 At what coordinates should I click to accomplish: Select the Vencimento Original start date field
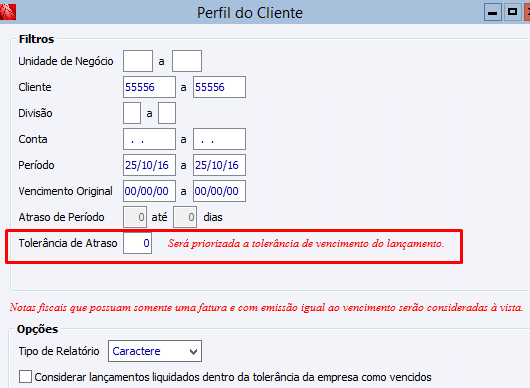(x=149, y=191)
